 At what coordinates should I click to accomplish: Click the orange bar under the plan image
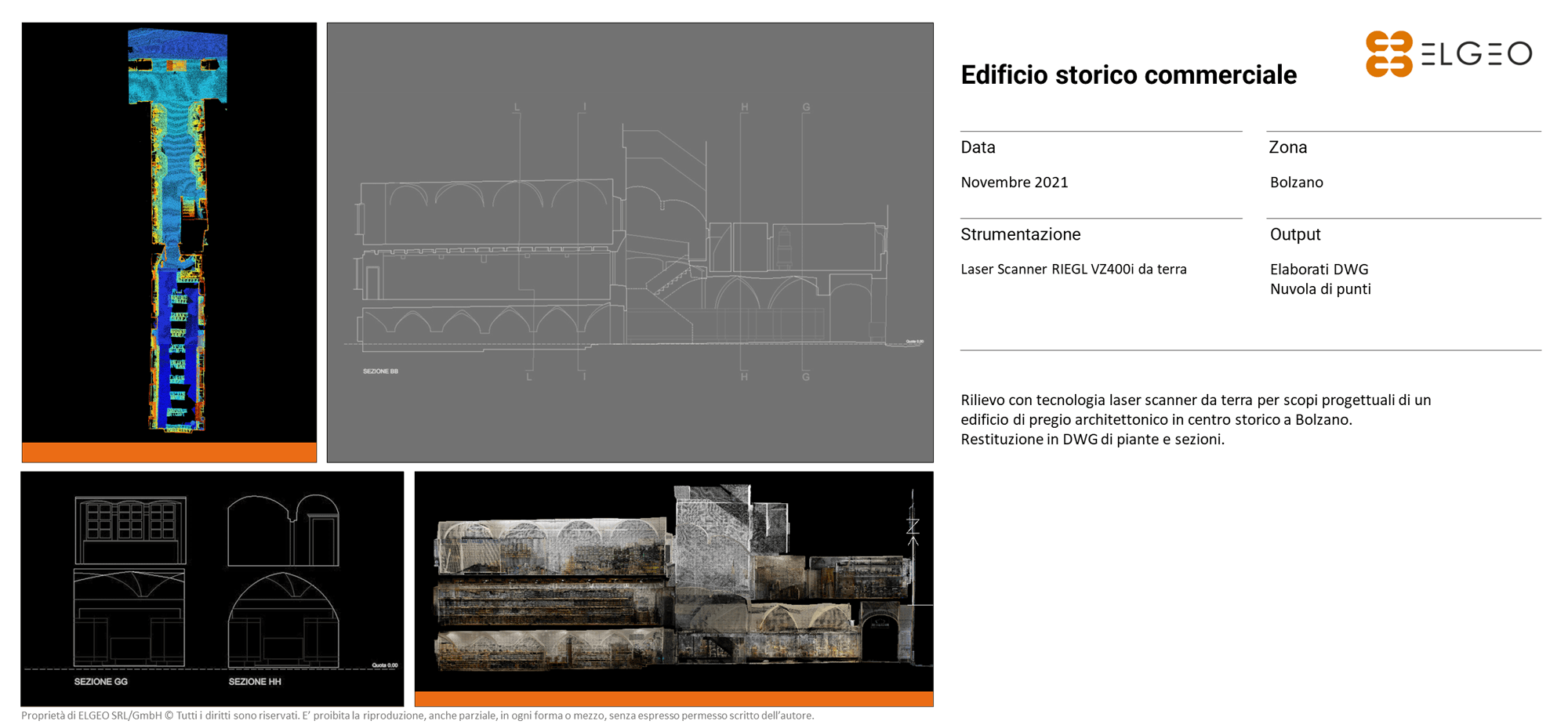[x=169, y=452]
